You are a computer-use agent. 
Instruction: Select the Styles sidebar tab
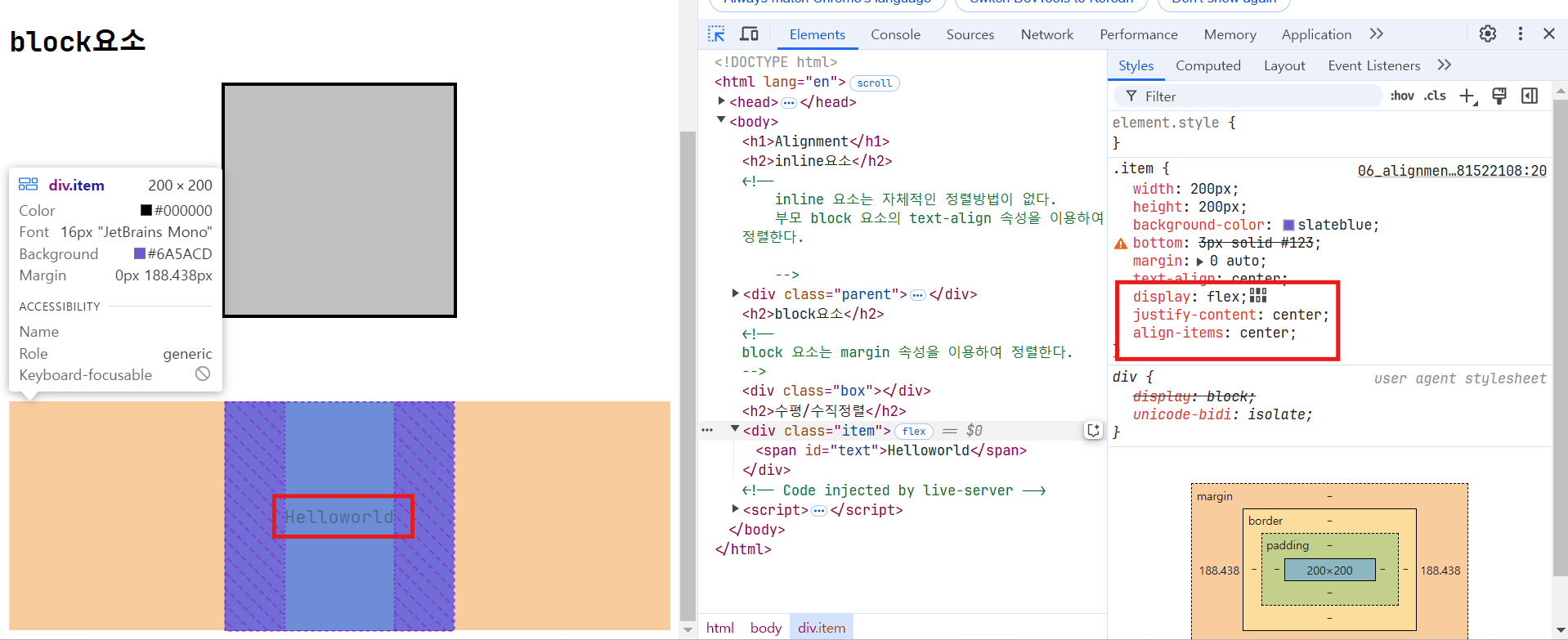point(1136,65)
